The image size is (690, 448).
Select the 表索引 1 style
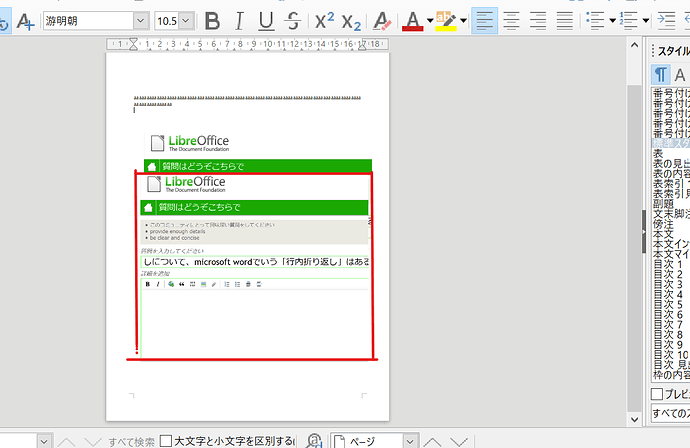(671, 184)
